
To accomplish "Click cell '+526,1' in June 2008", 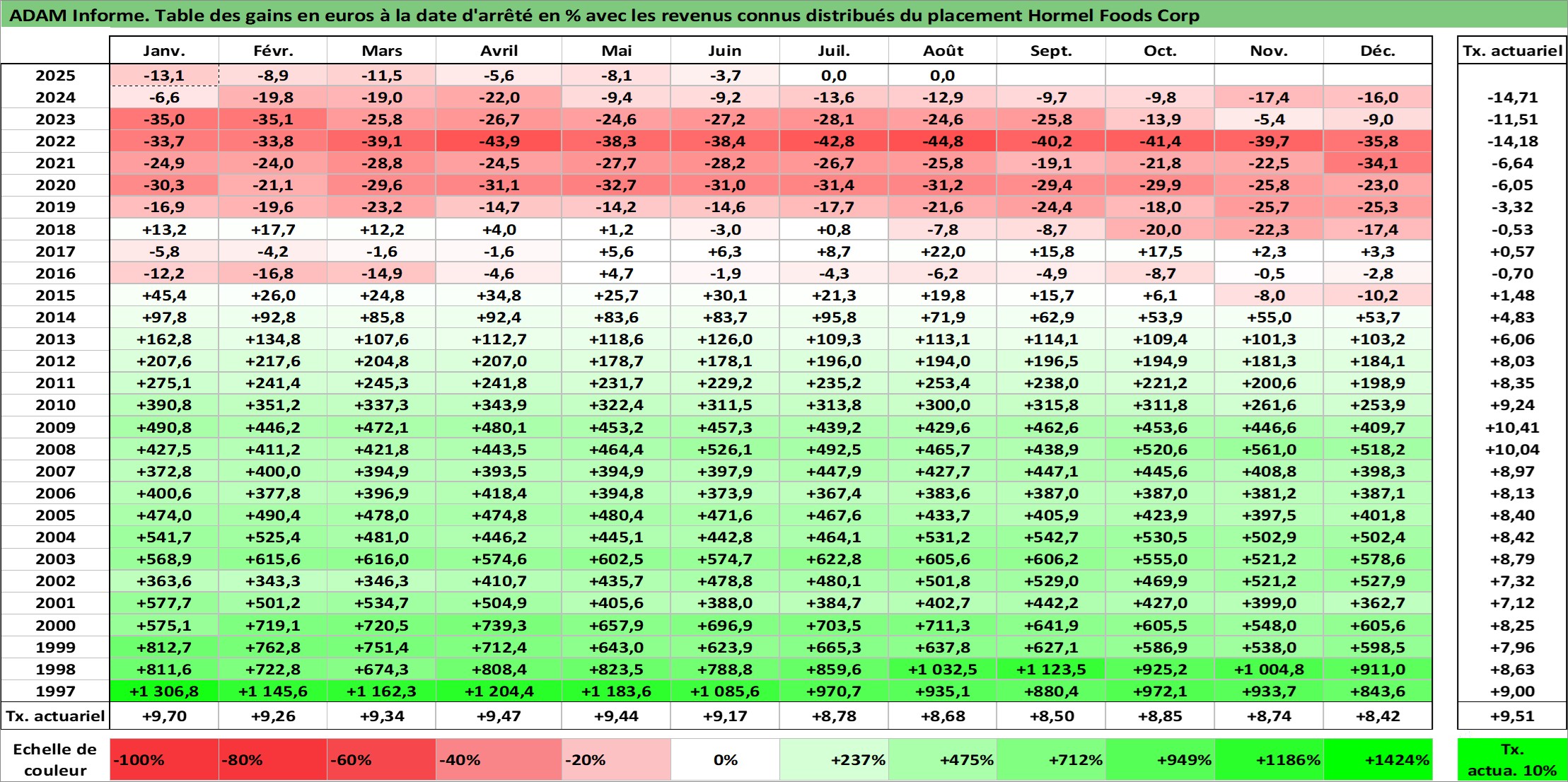I will (725, 450).
